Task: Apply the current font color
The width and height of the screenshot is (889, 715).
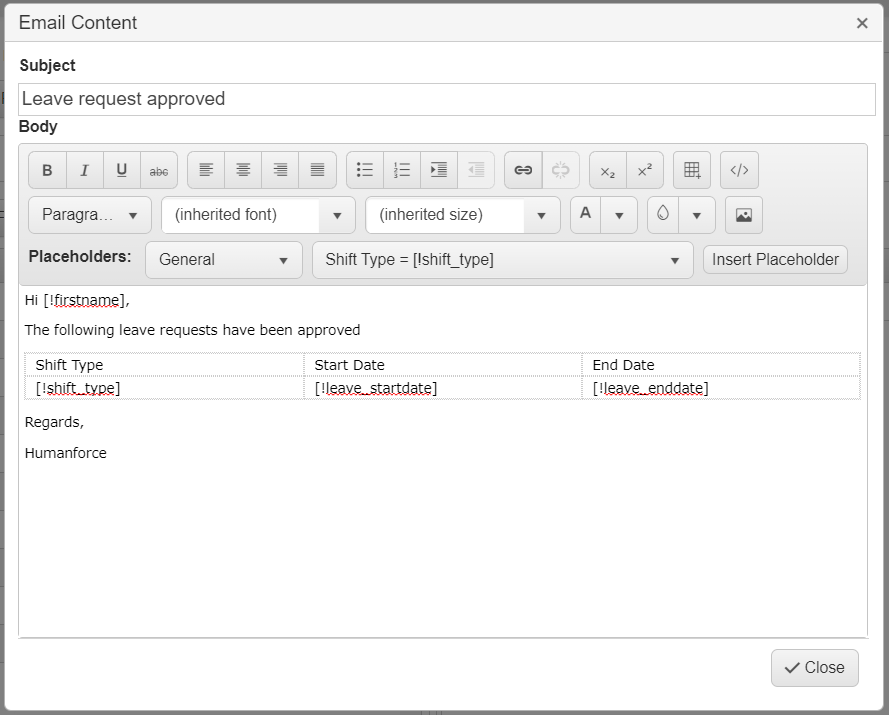Action: coord(586,215)
